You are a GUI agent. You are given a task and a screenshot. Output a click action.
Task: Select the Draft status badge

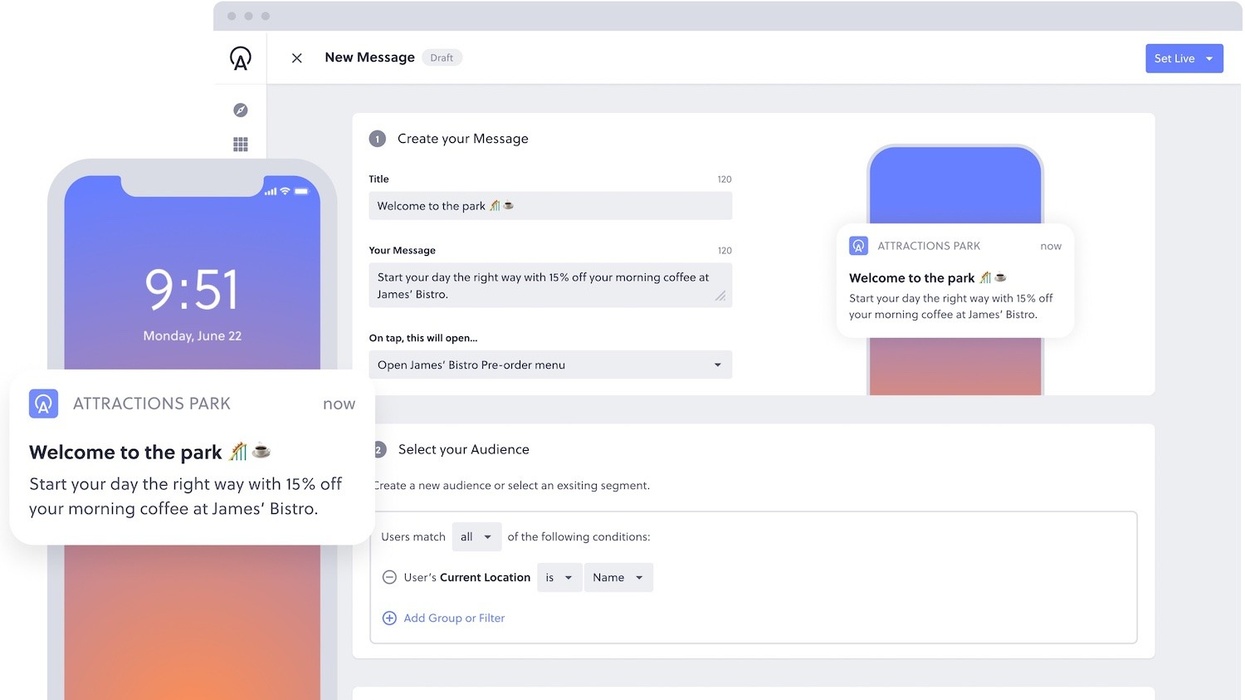point(442,58)
